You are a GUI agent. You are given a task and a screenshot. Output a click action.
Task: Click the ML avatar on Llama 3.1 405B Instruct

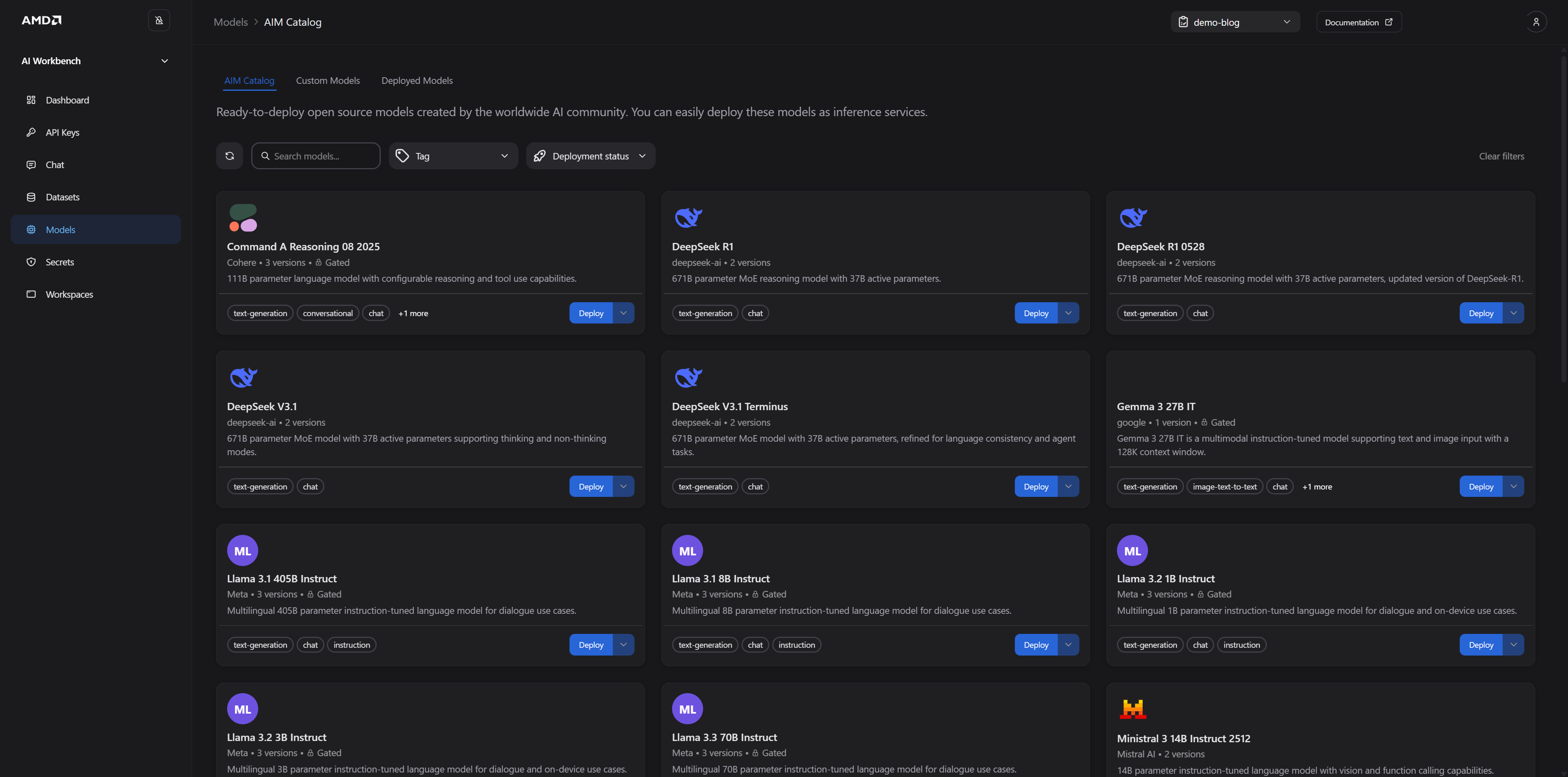coord(242,551)
